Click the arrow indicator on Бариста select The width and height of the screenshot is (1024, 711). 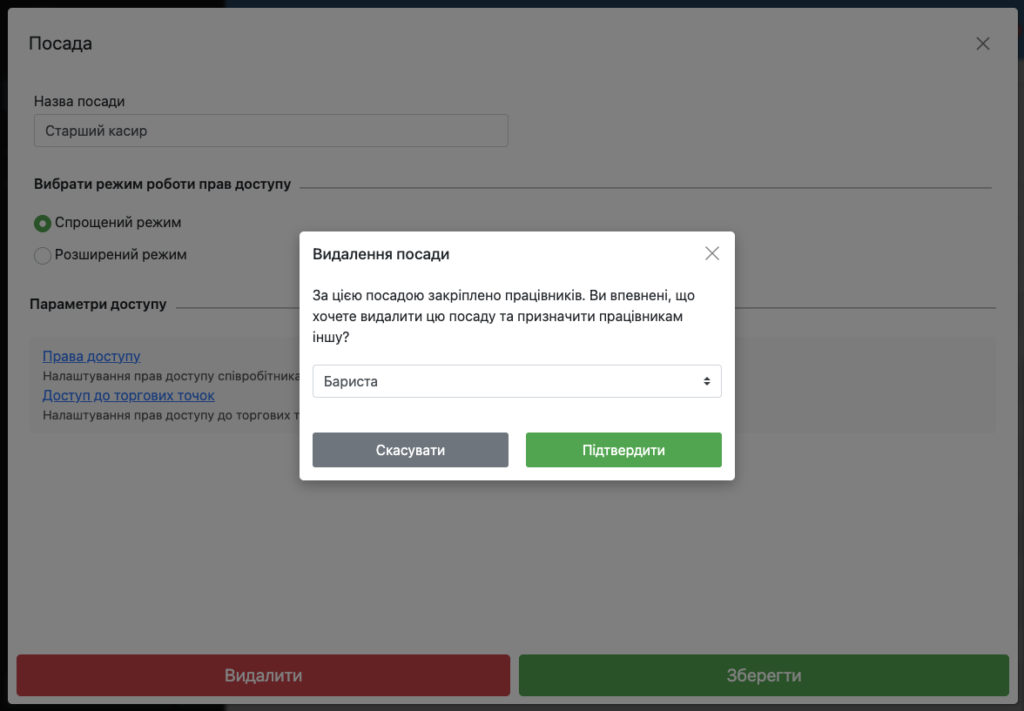point(707,381)
